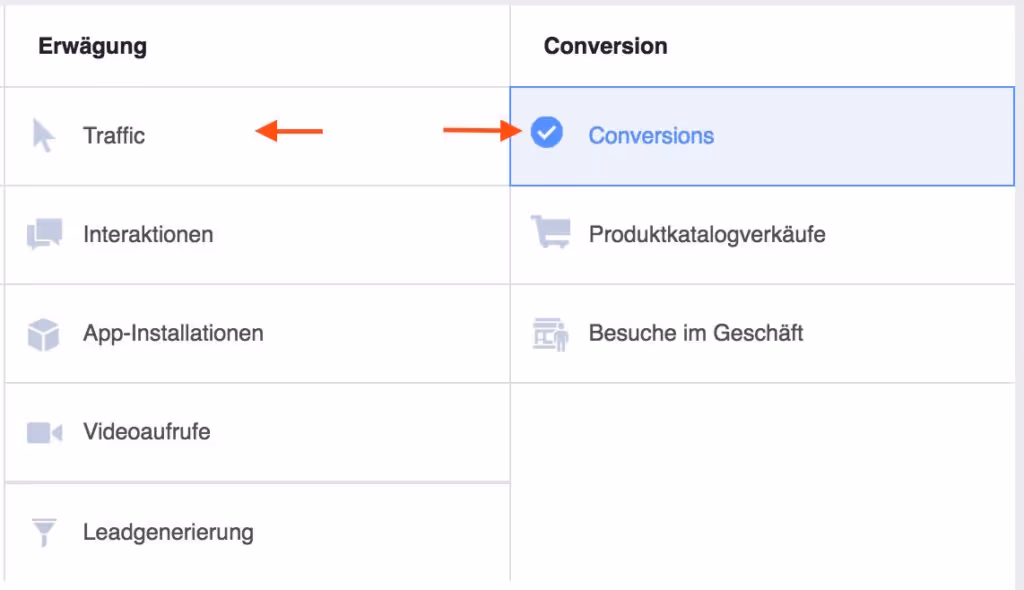Select Videoaufrufe as campaign objective

pyautogui.click(x=257, y=432)
